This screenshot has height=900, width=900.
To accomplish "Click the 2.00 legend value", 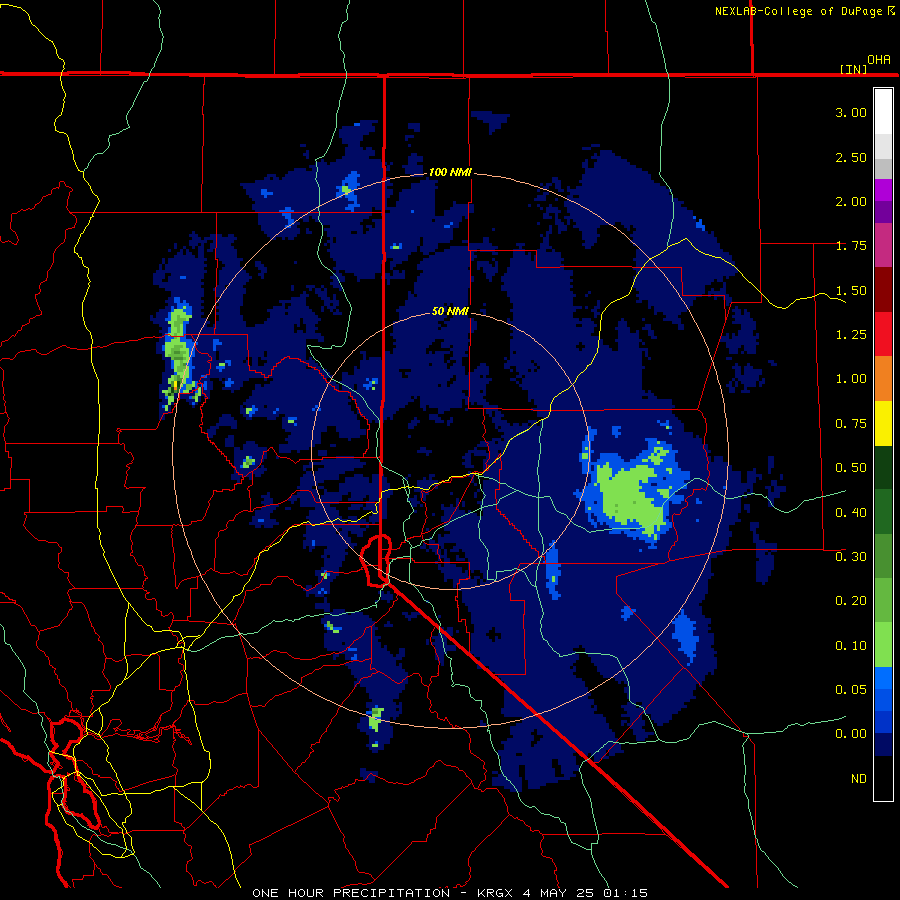I will point(851,201).
